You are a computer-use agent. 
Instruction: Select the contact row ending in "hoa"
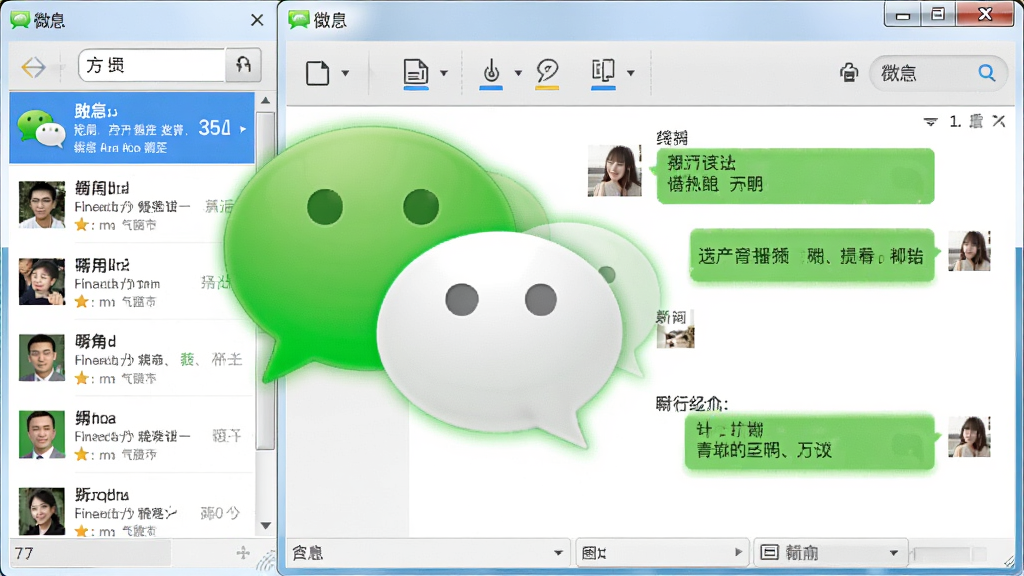click(x=132, y=434)
